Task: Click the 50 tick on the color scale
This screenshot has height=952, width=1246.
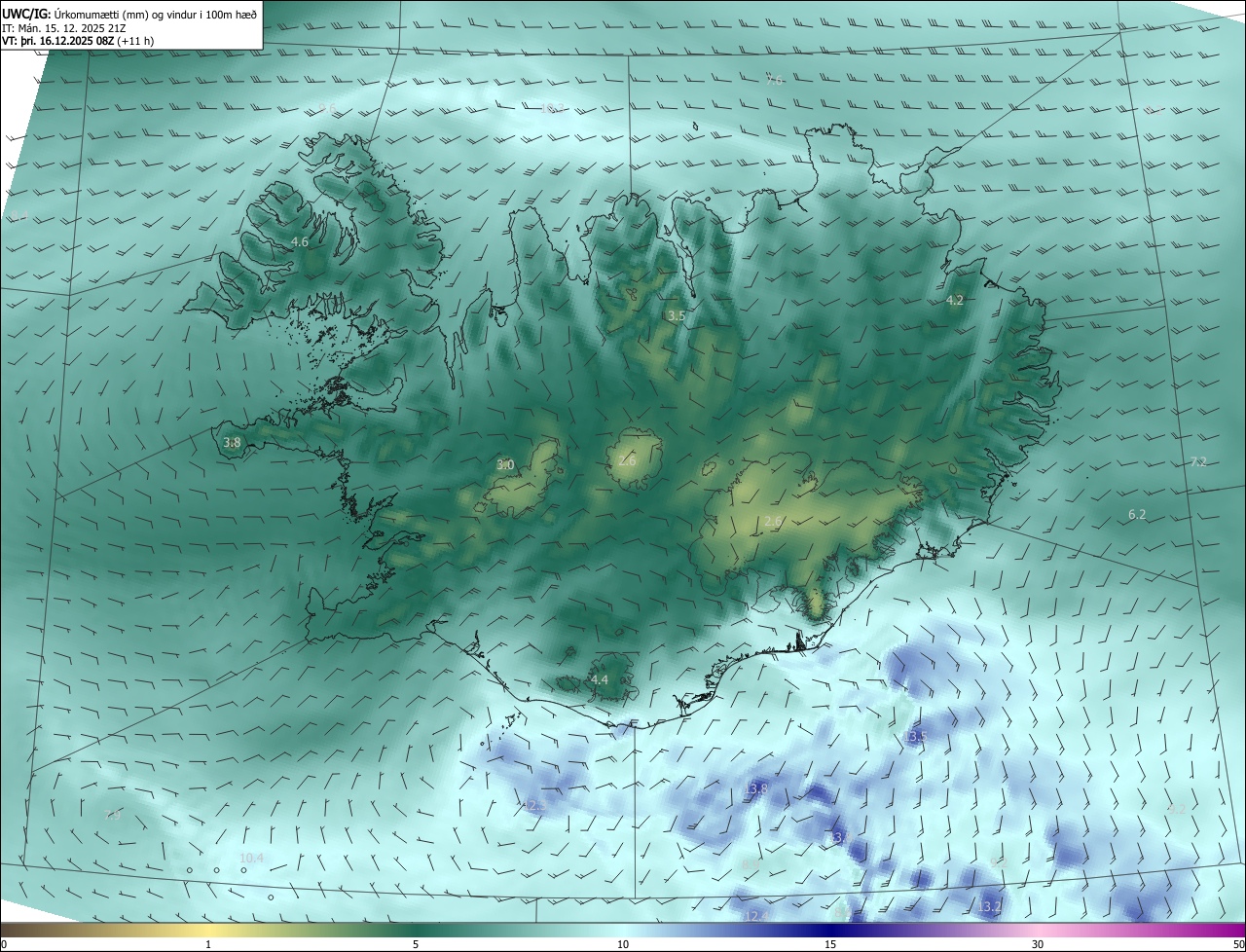Action: (x=1238, y=944)
